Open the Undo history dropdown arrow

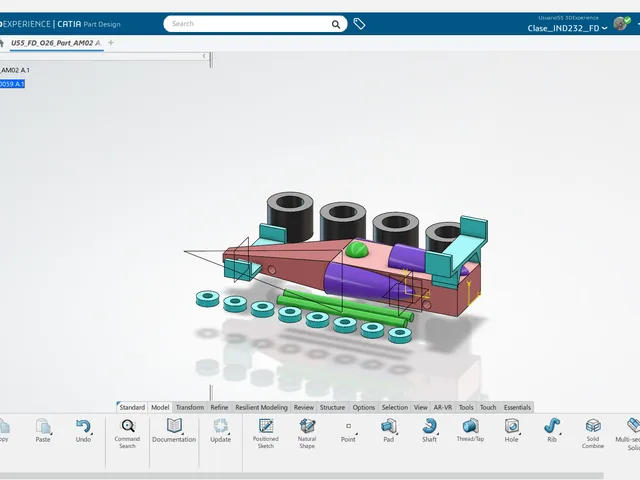(x=91, y=434)
